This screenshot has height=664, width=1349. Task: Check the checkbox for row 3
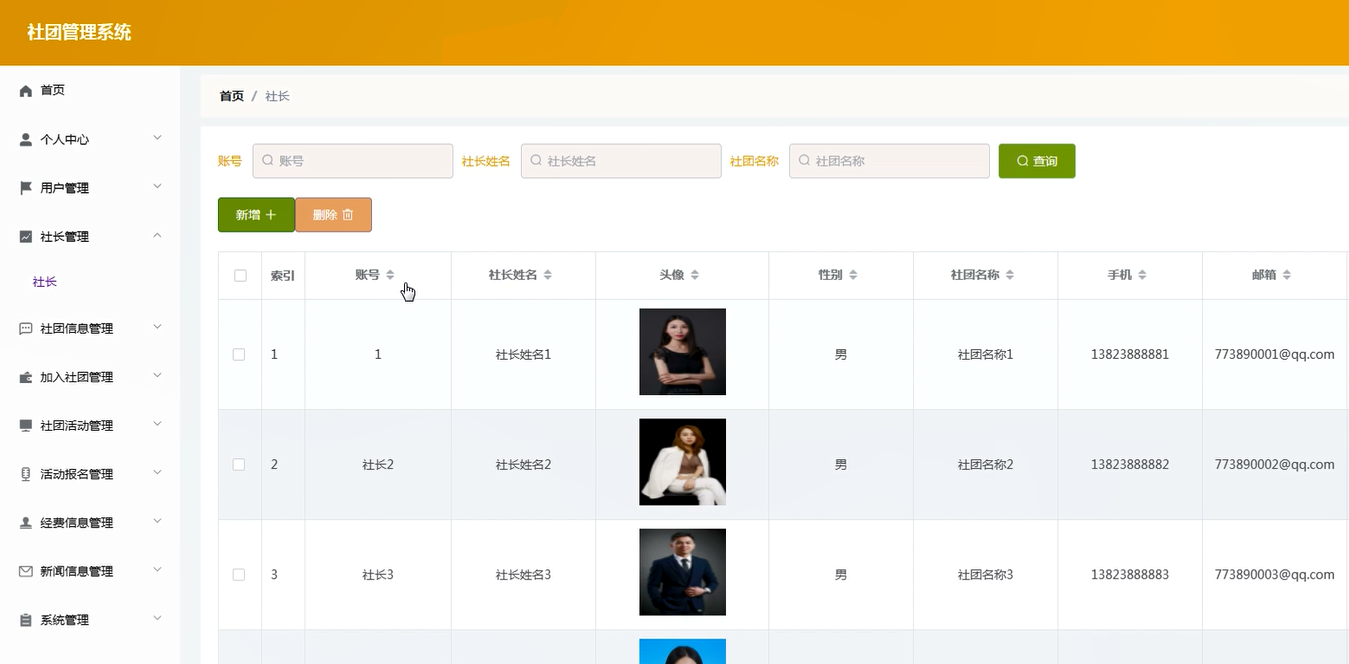click(x=239, y=575)
